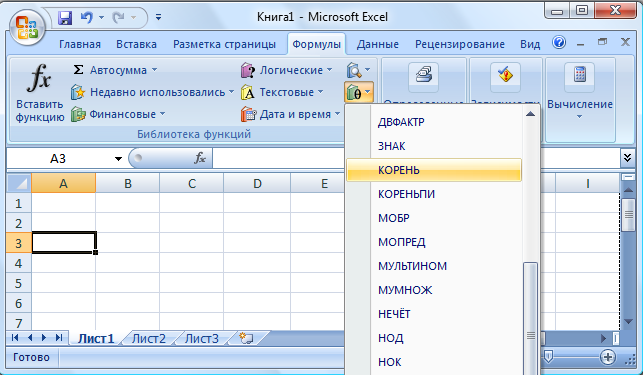Image resolution: width=643 pixels, height=375 pixels.
Task: Customize the Quick Access Toolbar dropdown
Action: pos(158,17)
